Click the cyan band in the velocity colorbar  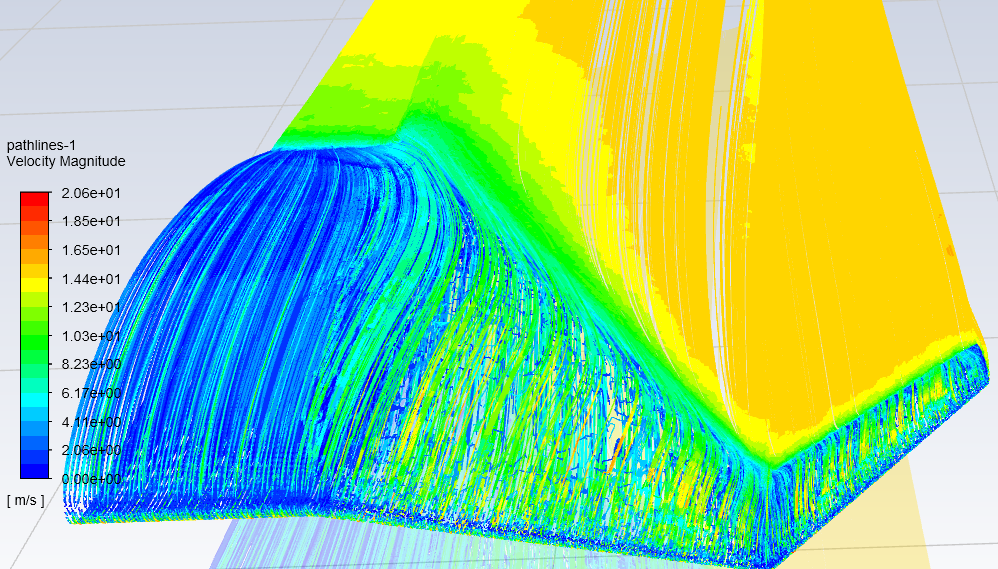(34, 399)
